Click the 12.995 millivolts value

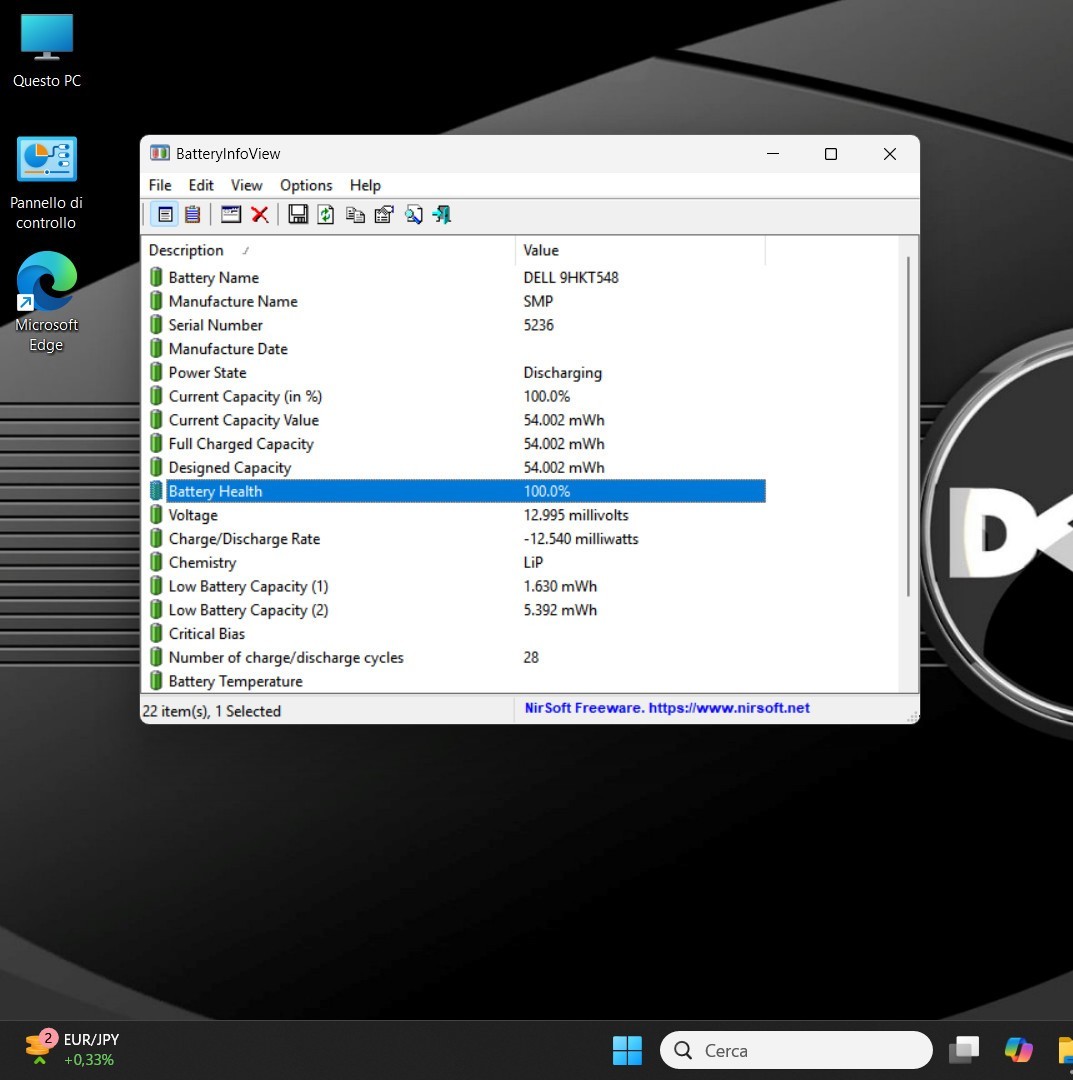tap(576, 515)
